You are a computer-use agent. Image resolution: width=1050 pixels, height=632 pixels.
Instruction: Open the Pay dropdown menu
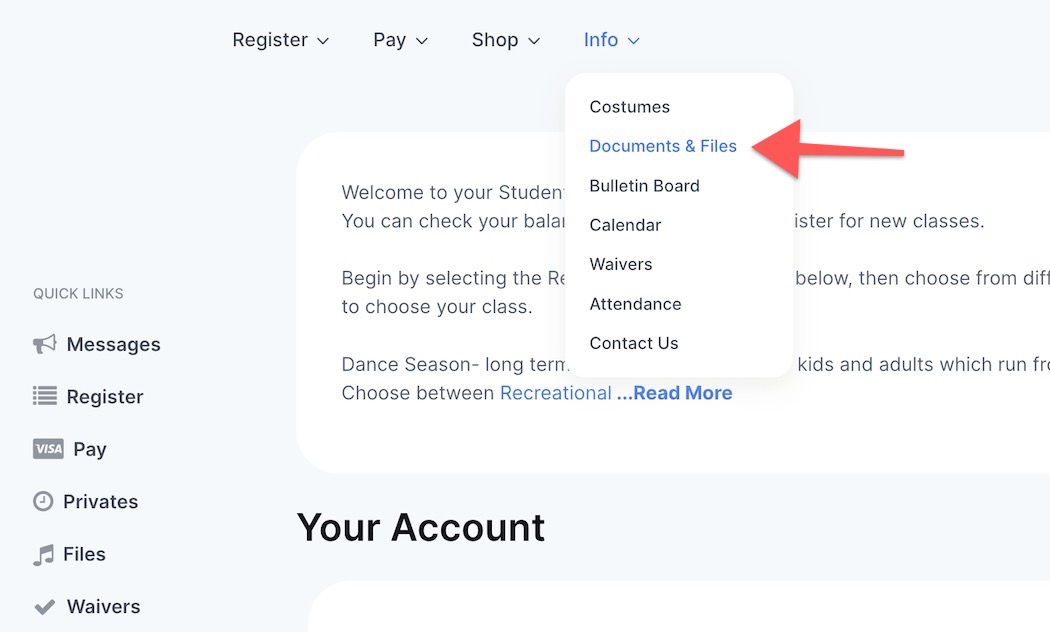click(x=400, y=40)
